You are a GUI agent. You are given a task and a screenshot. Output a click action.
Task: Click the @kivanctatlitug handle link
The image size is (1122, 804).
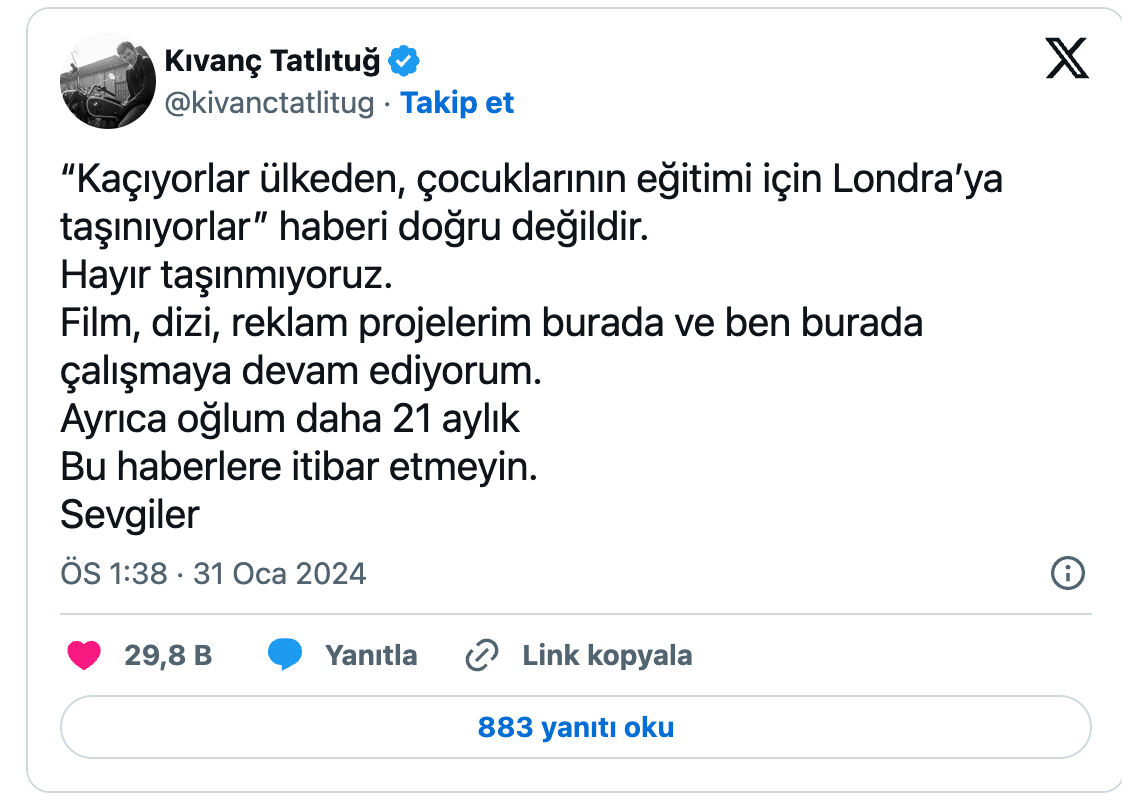tap(268, 102)
